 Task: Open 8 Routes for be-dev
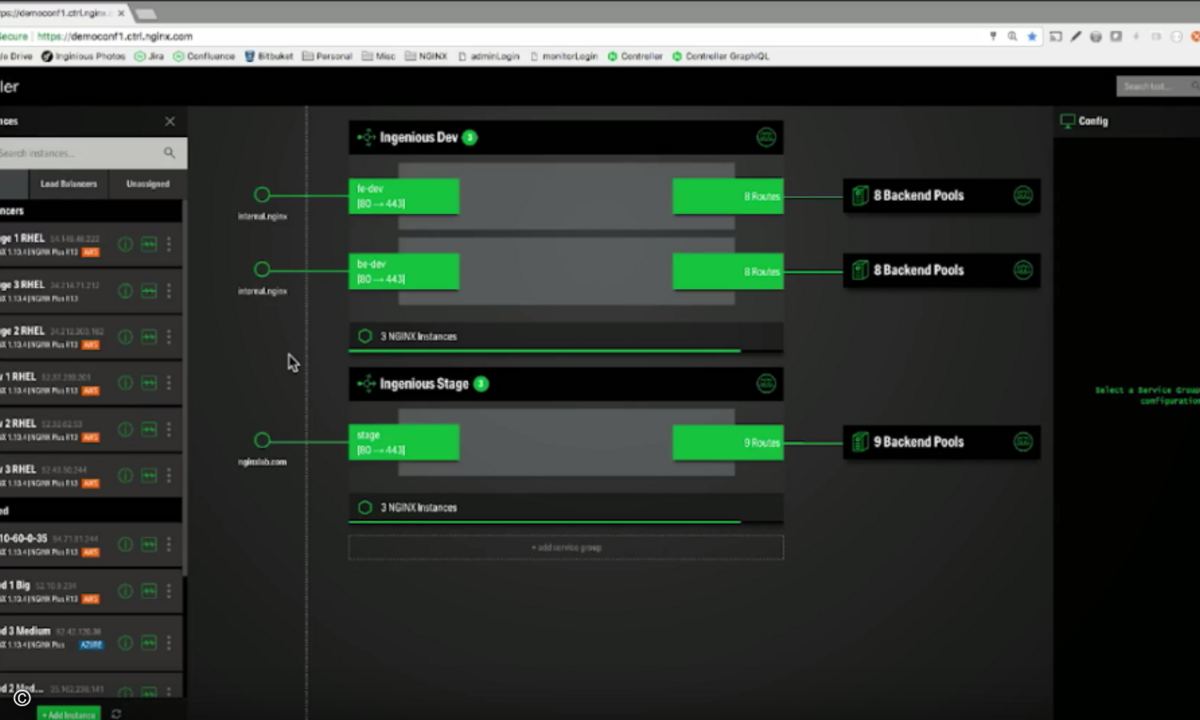[728, 271]
